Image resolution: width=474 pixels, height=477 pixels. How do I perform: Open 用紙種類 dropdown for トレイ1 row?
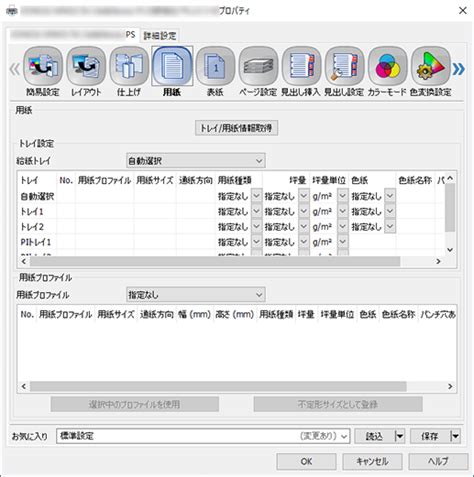point(256,211)
